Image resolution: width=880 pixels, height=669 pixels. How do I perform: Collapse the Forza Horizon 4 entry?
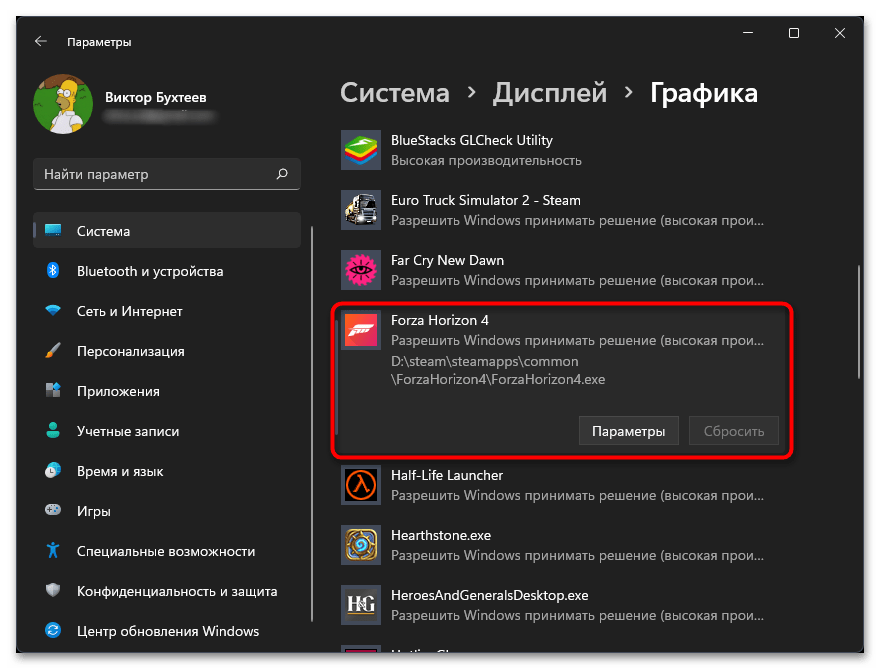point(561,330)
